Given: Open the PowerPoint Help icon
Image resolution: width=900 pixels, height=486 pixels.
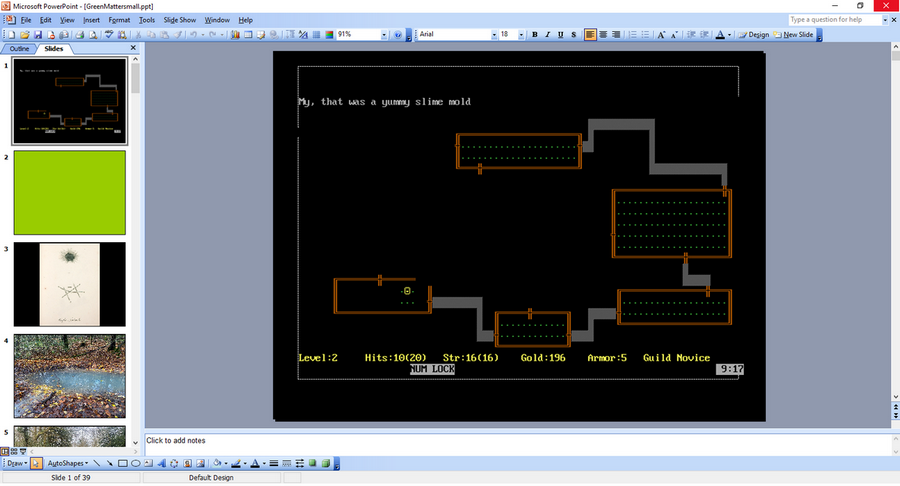Looking at the screenshot, I should 398,34.
